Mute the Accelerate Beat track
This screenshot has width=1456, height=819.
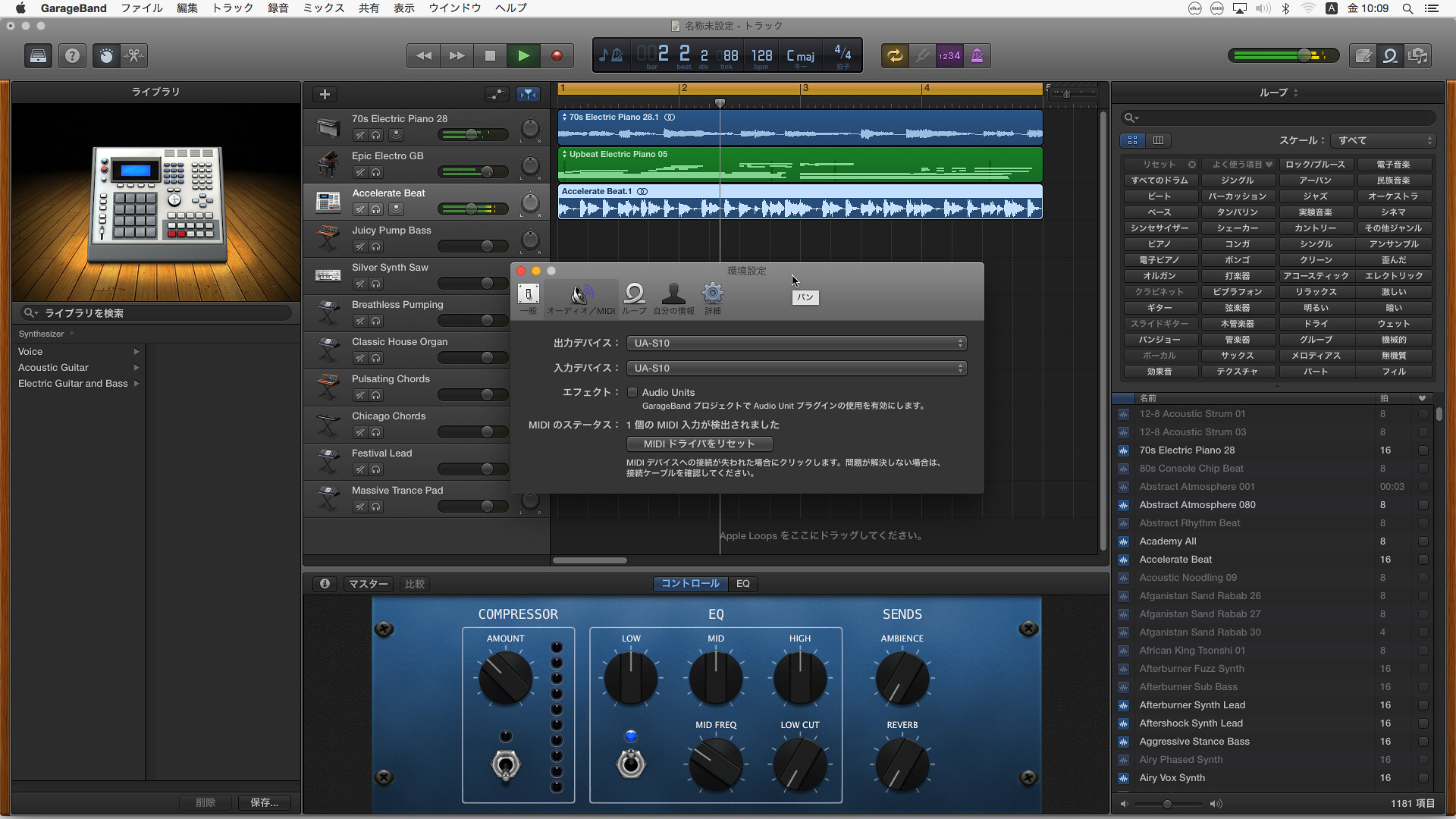[360, 209]
